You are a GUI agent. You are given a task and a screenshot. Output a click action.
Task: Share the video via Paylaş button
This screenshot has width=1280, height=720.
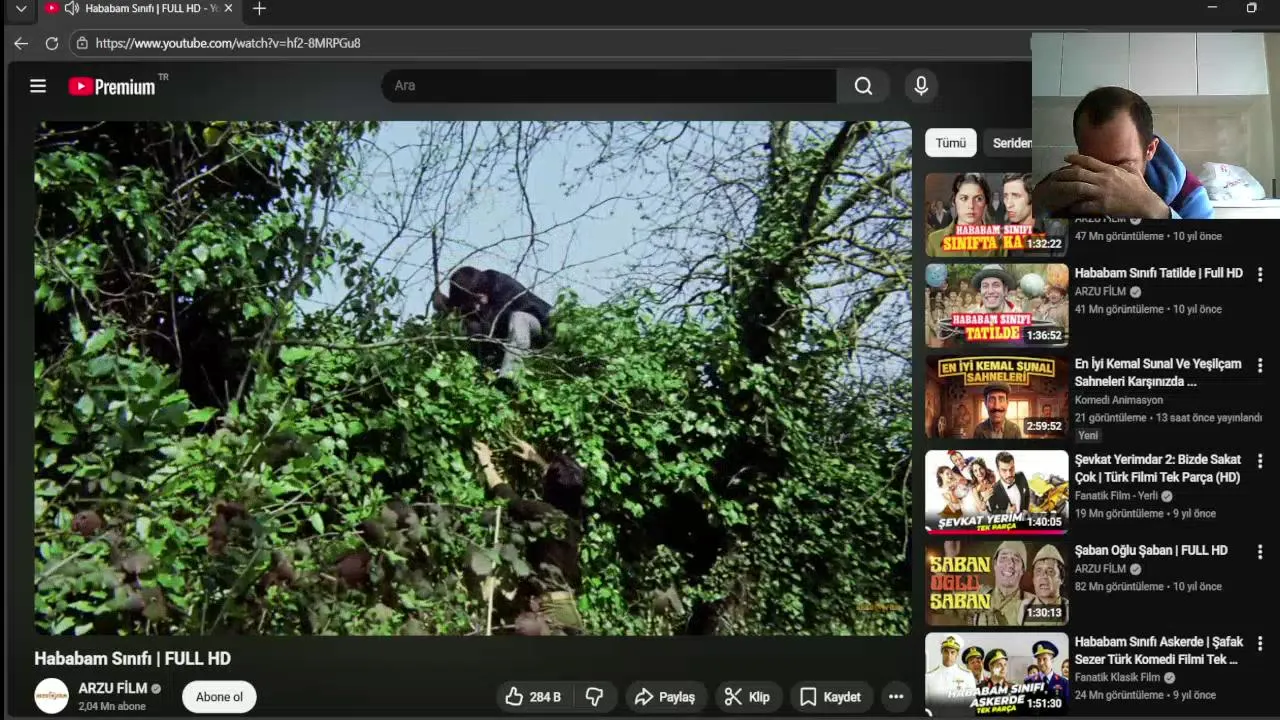[665, 697]
